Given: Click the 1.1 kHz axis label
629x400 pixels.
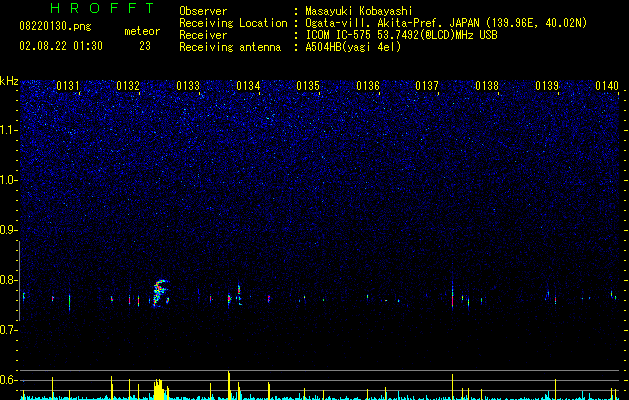Looking at the screenshot, I should click(x=9, y=130).
